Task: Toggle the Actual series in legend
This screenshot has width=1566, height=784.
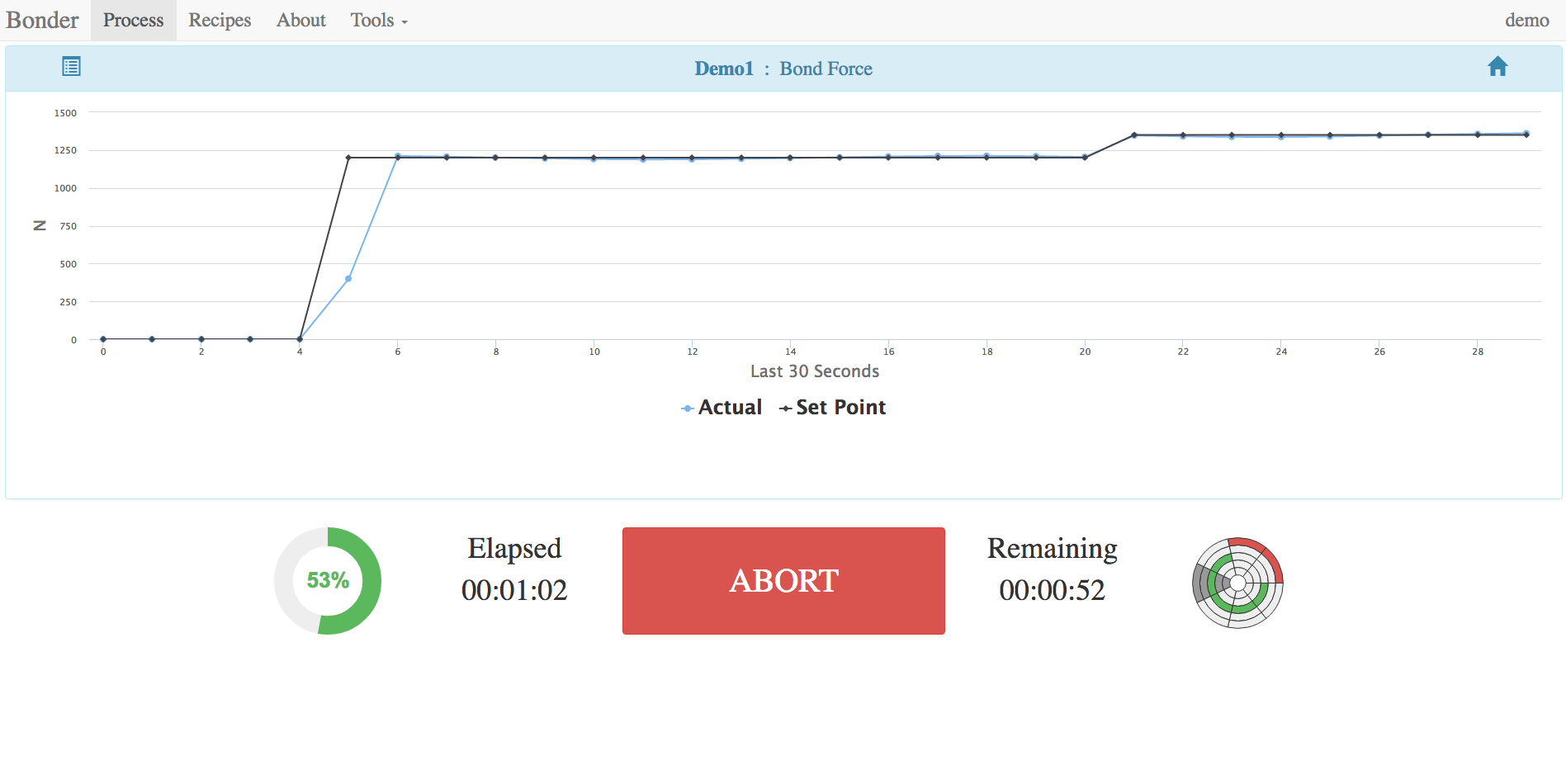Action: pyautogui.click(x=721, y=408)
